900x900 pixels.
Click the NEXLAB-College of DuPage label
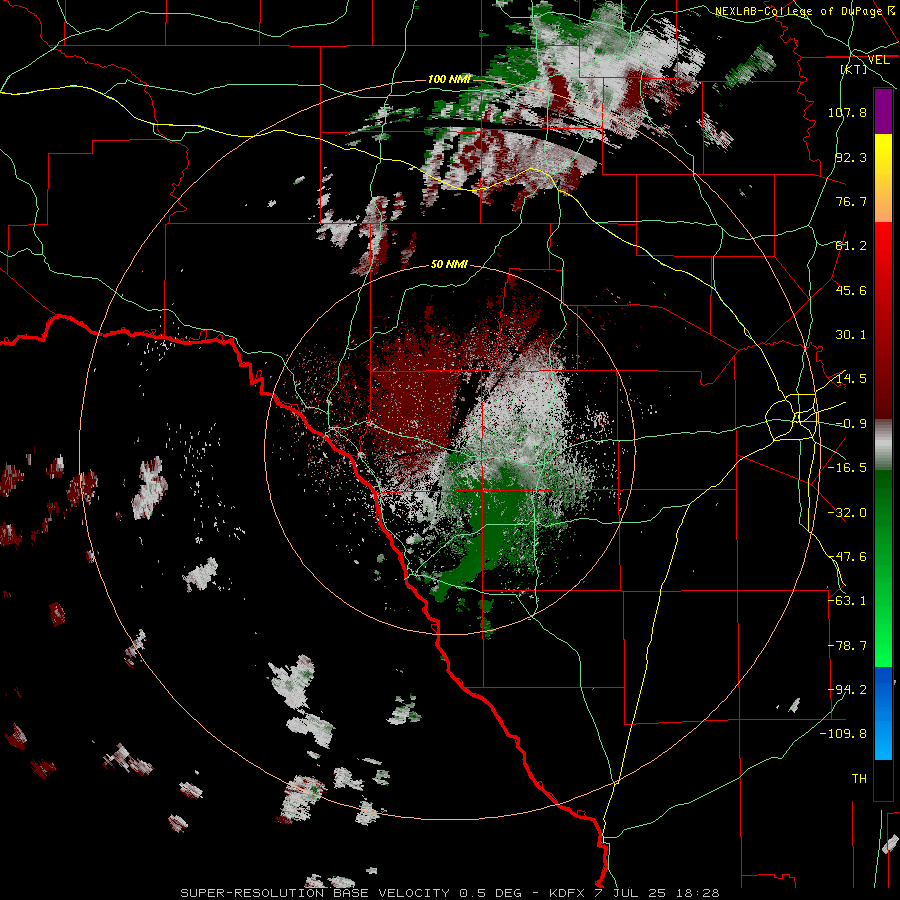[798, 11]
